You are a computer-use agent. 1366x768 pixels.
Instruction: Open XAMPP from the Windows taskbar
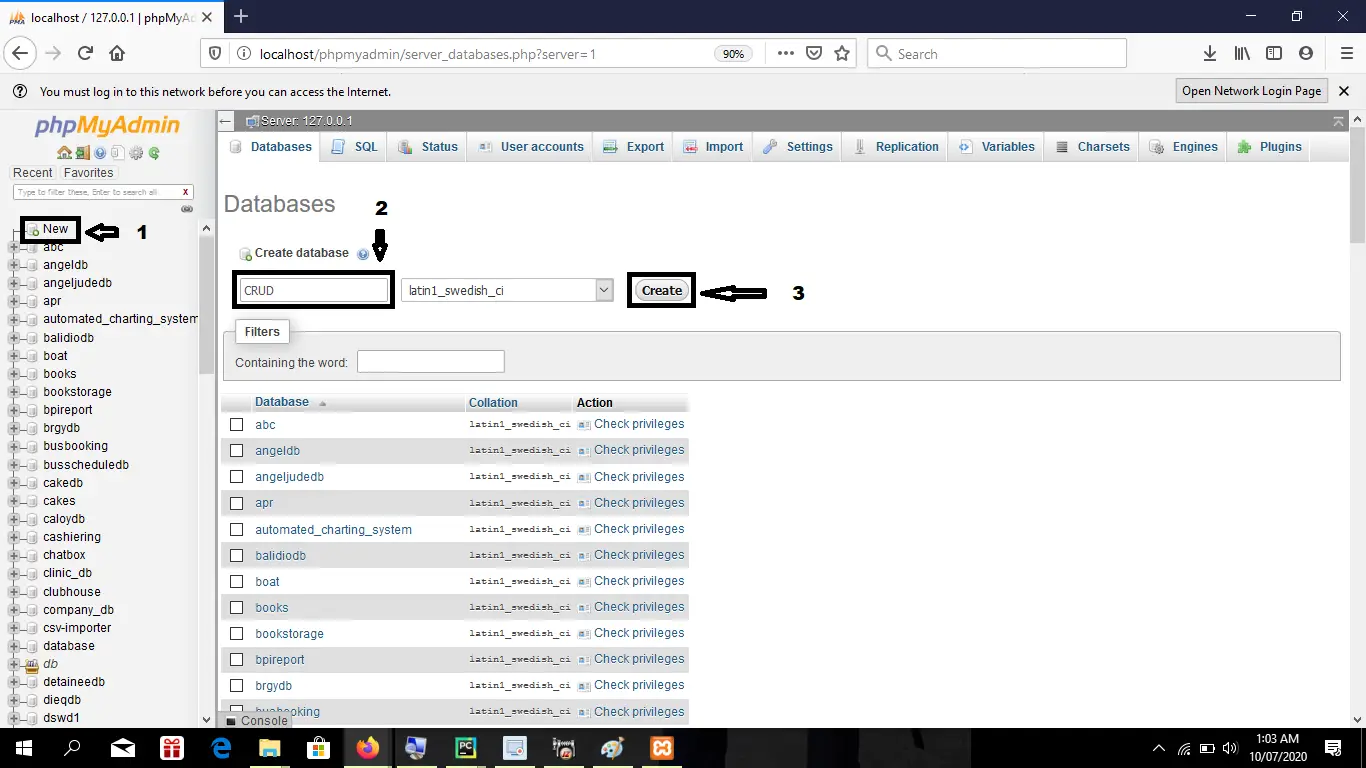point(662,747)
